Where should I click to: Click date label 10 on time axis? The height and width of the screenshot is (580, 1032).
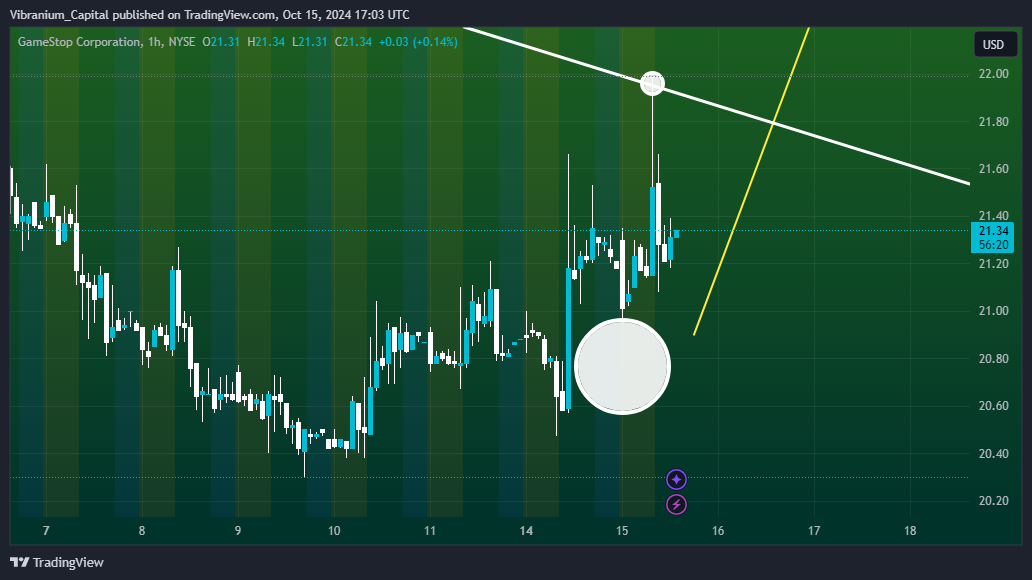334,531
